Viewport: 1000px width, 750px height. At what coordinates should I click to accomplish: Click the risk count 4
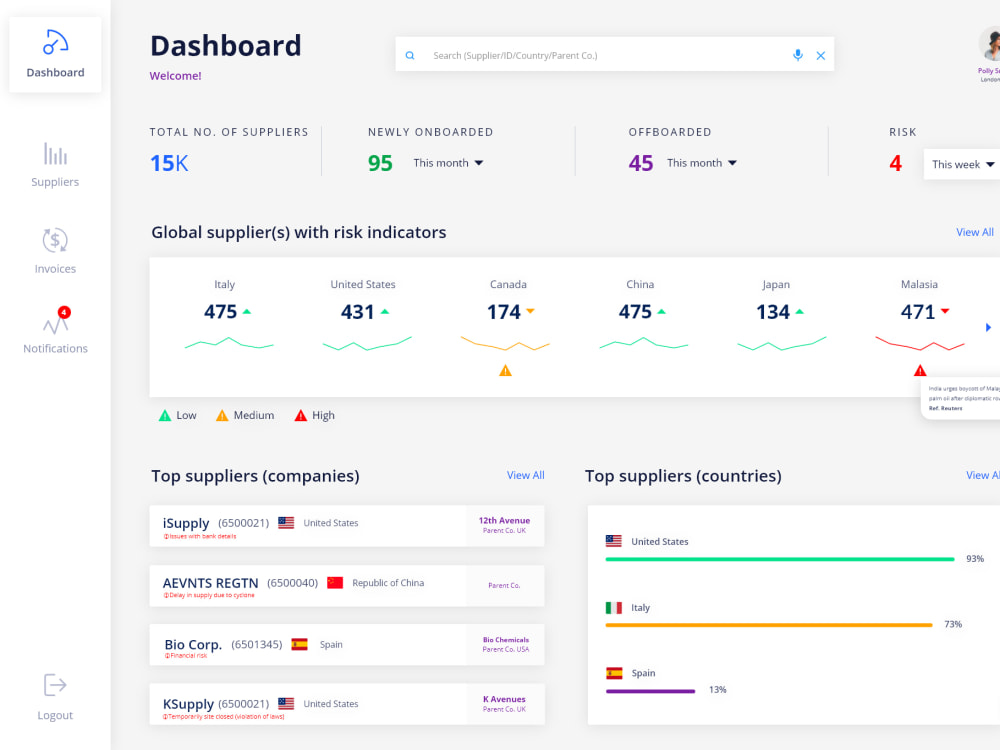click(895, 163)
